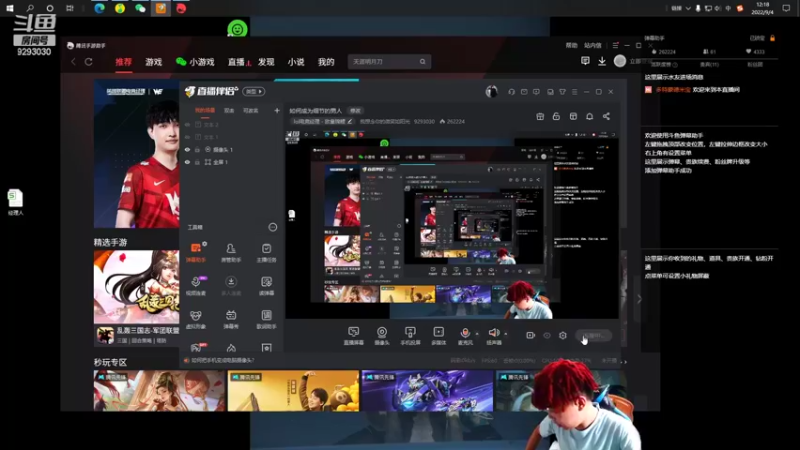Toggle visibility of 摄像头 1 layer

[x=187, y=149]
